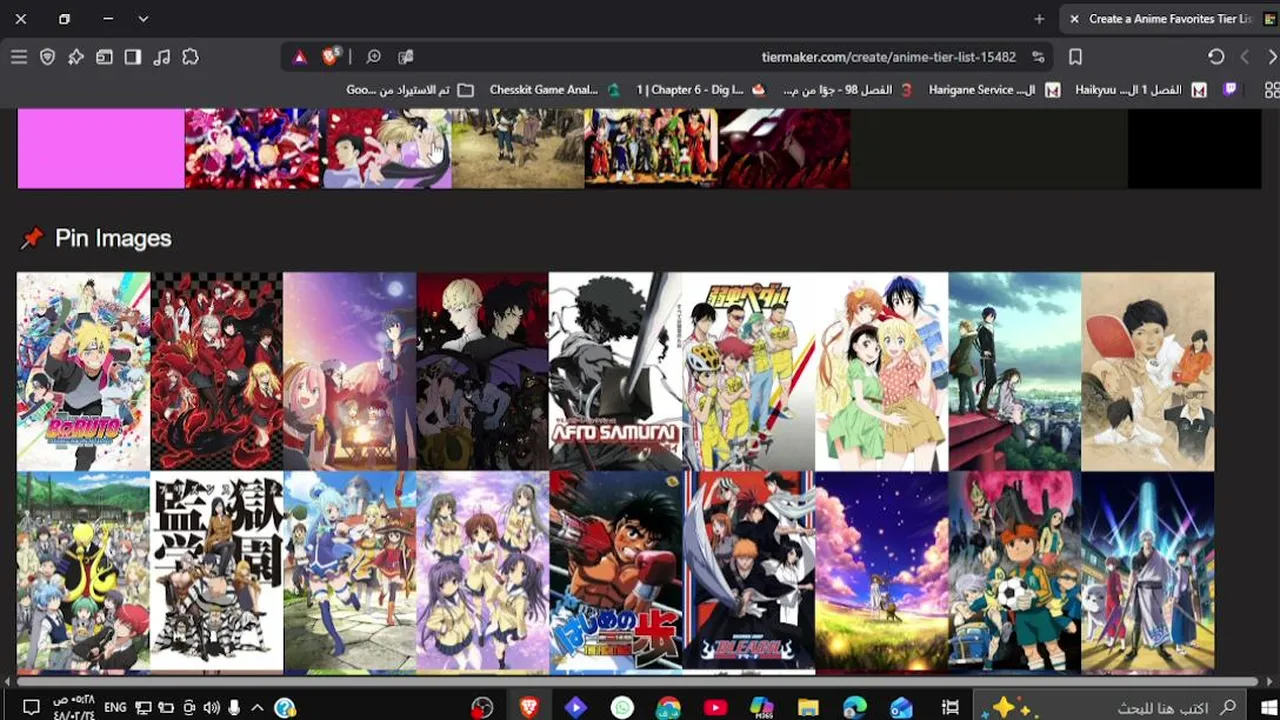The image size is (1280, 720).
Task: Open media control music note icon
Action: tap(161, 57)
